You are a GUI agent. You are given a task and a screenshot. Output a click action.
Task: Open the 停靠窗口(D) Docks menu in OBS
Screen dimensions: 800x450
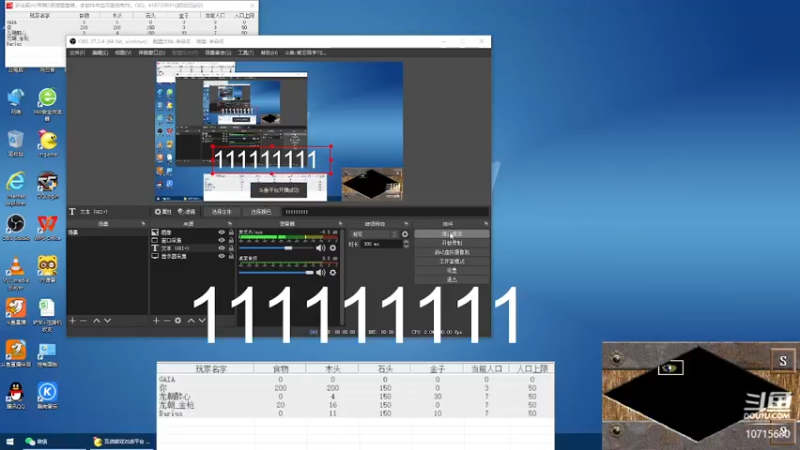click(152, 53)
